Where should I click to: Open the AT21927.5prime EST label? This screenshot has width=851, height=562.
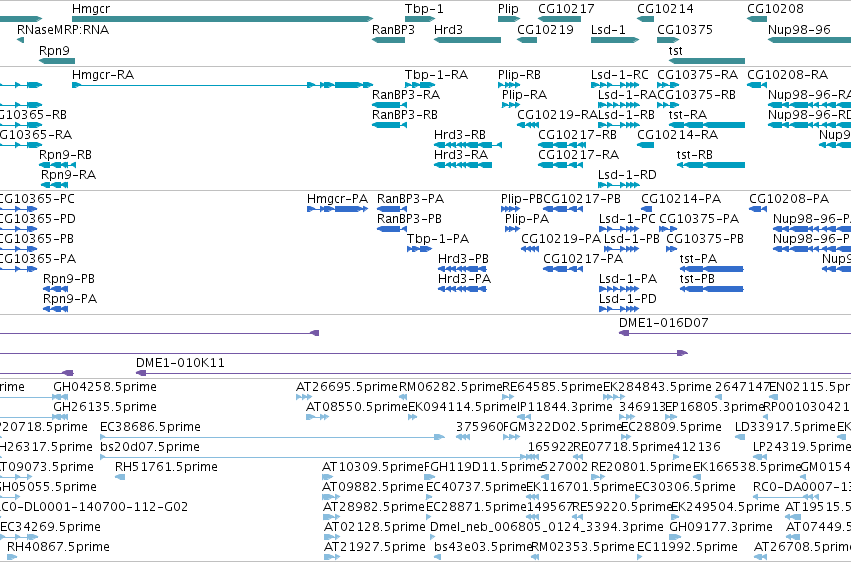tap(374, 547)
